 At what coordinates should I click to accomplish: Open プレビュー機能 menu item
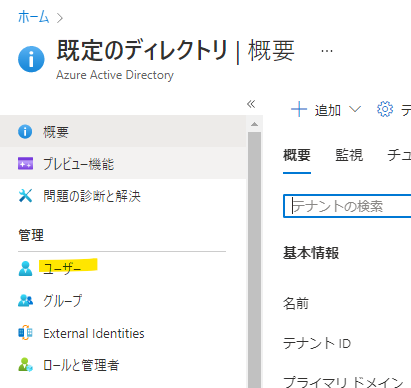(x=123, y=163)
